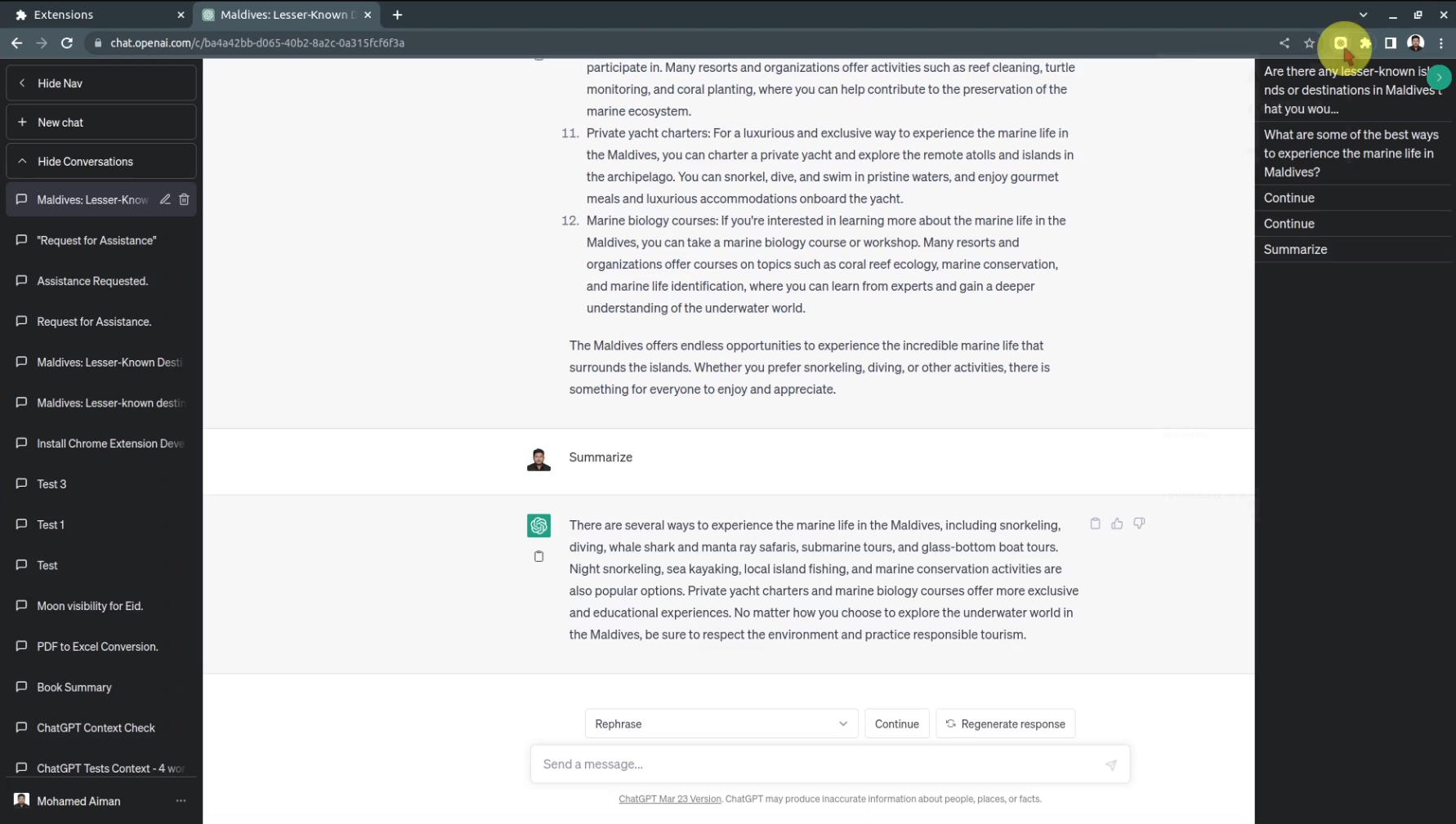Viewport: 1456px width, 824px height.
Task: Copy the response with the top-right clipboard icon
Action: (1095, 523)
